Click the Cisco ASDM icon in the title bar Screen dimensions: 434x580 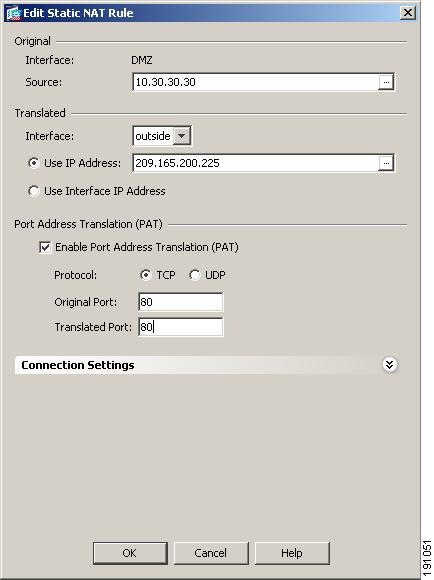point(14,13)
